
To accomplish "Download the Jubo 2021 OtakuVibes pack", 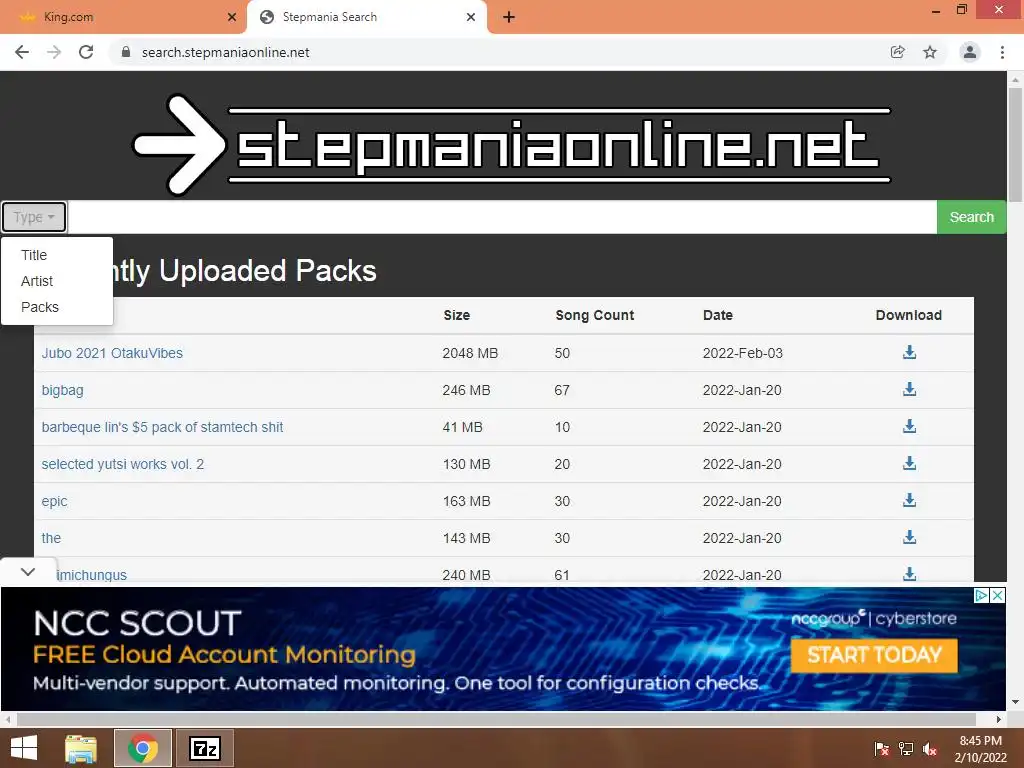I will 909,353.
